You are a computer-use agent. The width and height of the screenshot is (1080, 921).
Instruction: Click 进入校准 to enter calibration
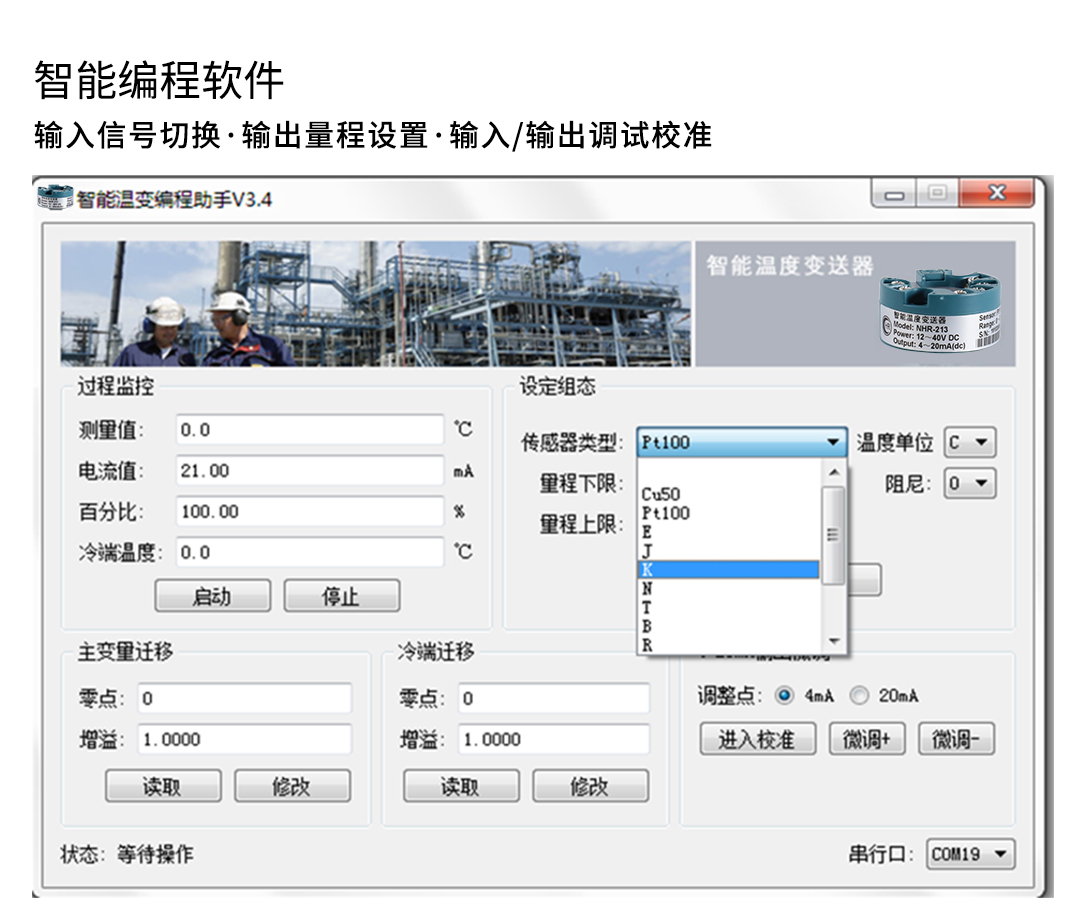click(x=757, y=739)
